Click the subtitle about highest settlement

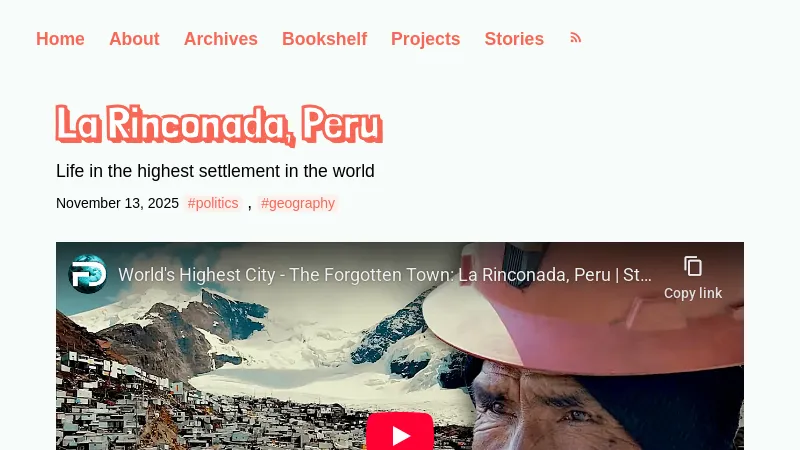click(x=215, y=171)
